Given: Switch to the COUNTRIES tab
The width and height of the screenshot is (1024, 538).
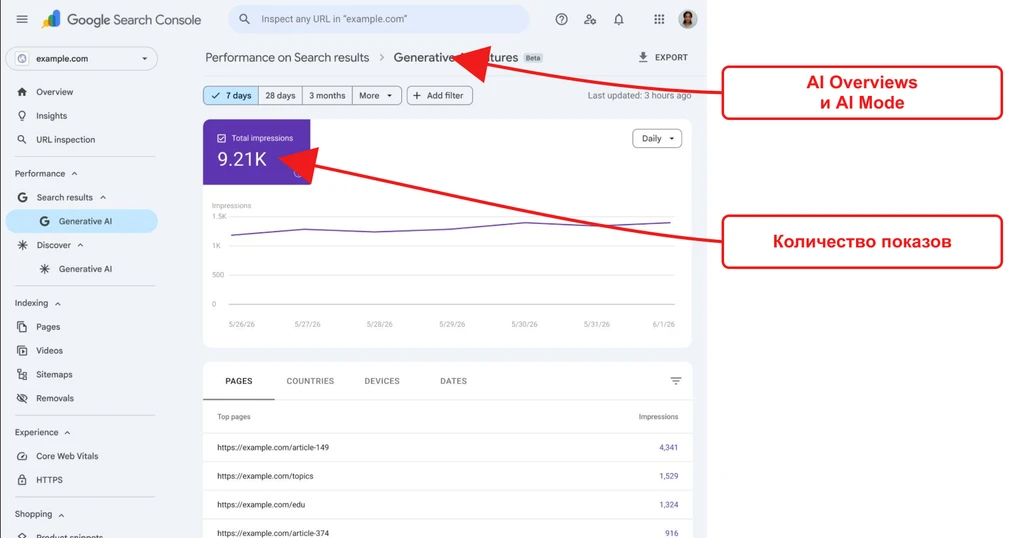Looking at the screenshot, I should coord(310,381).
